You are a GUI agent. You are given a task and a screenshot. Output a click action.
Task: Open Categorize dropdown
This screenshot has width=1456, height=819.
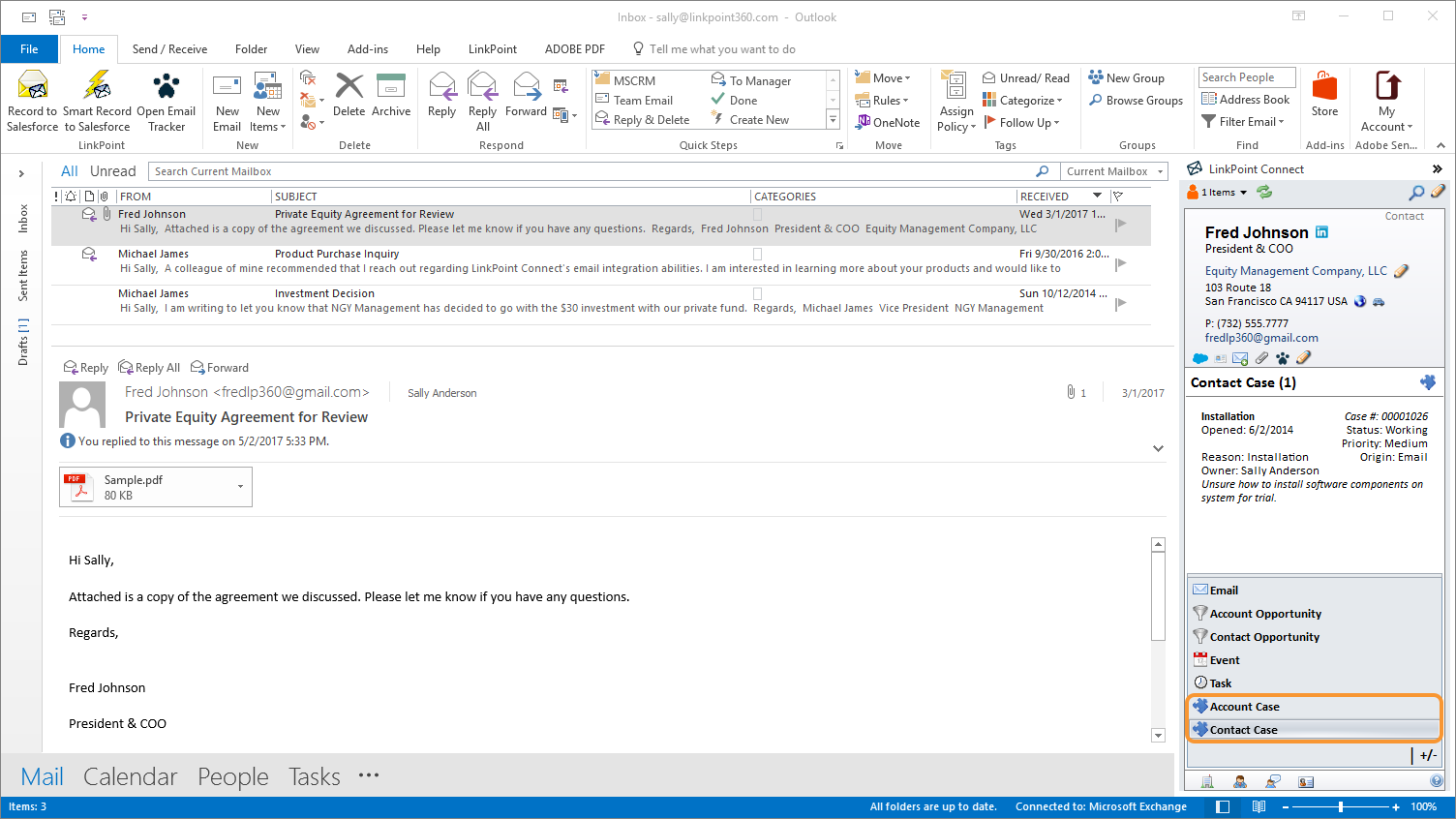[x=1022, y=100]
